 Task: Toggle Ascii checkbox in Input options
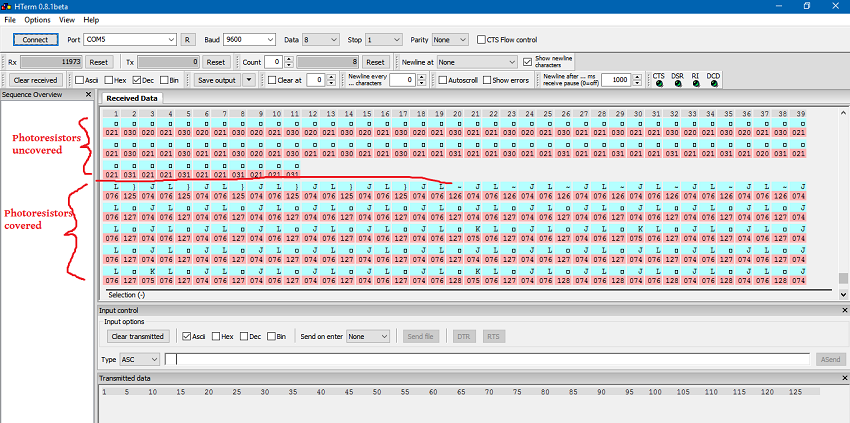point(187,336)
